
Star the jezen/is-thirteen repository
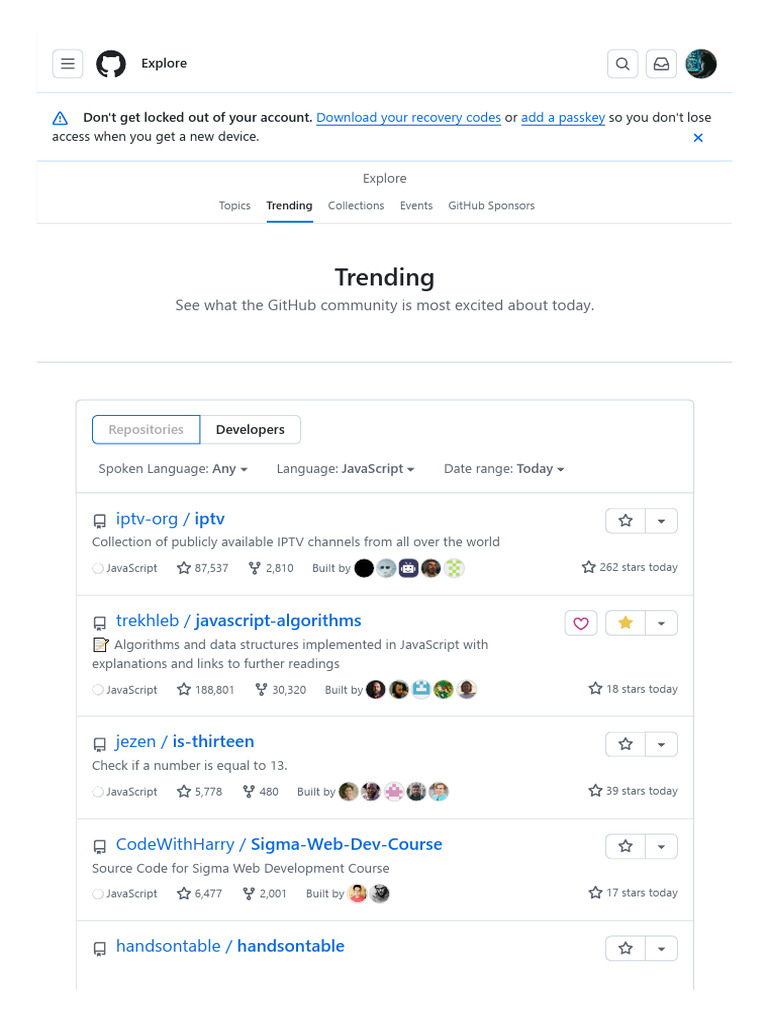click(626, 744)
